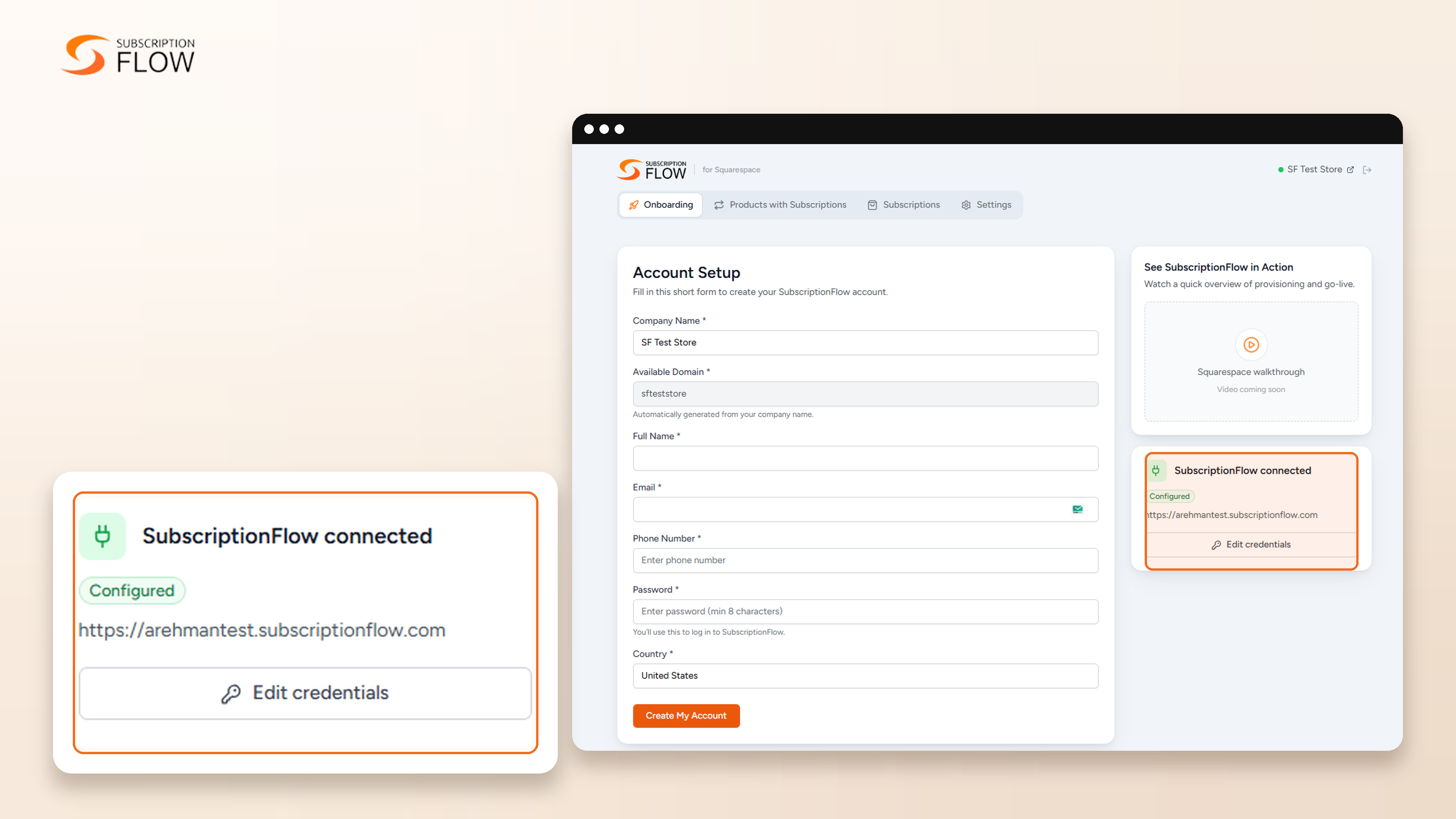Image resolution: width=1456 pixels, height=819 pixels.
Task: Open the Country dropdown showing United States
Action: (865, 676)
